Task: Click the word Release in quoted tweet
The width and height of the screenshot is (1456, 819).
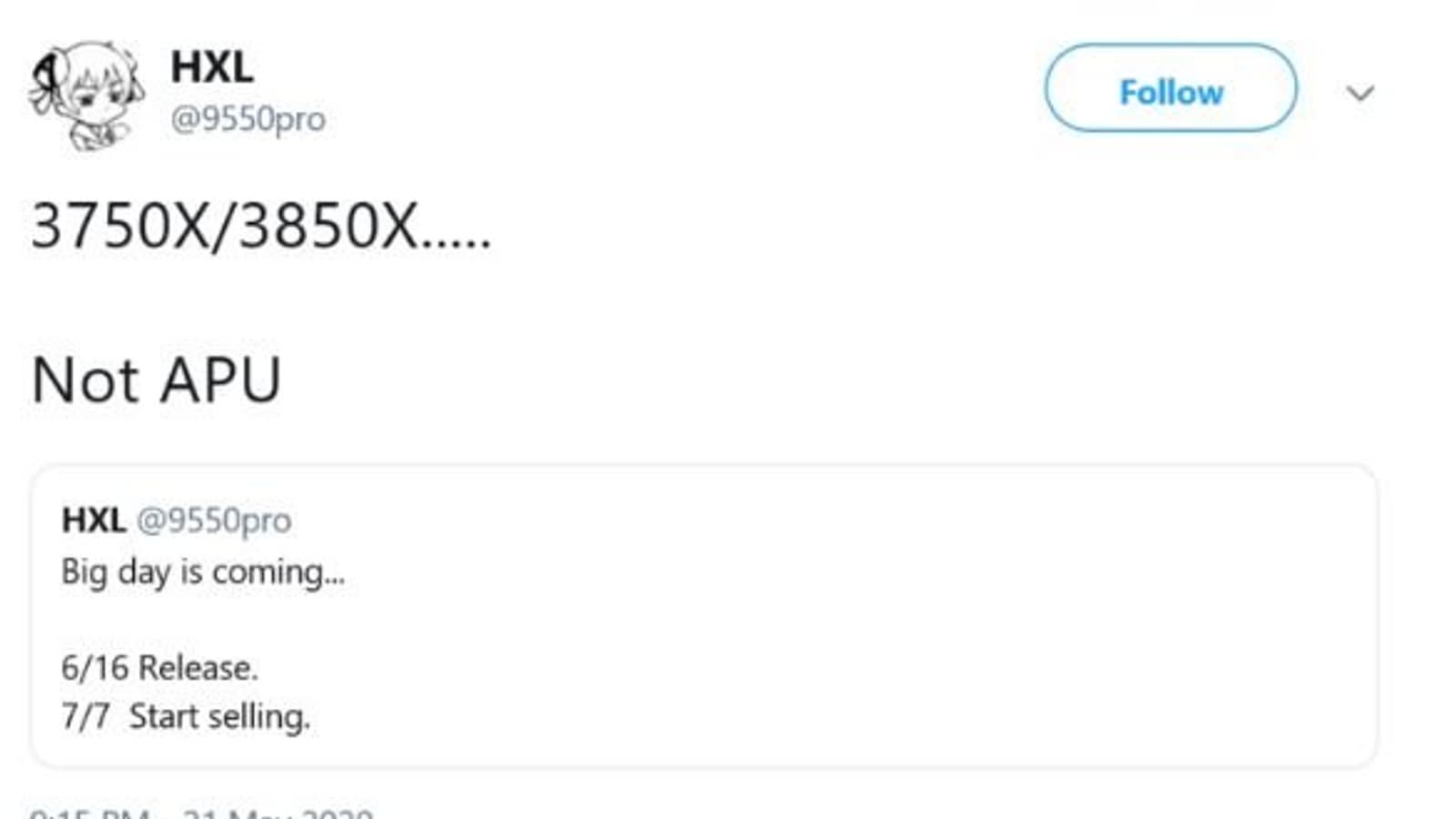Action: (197, 668)
